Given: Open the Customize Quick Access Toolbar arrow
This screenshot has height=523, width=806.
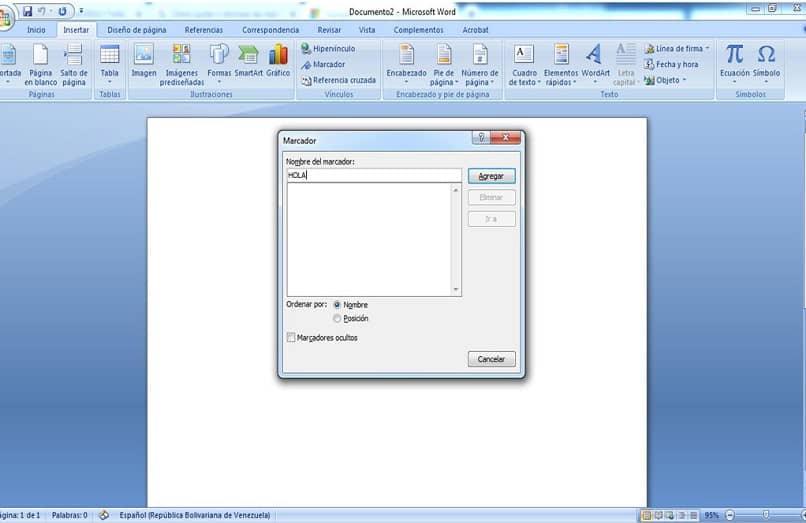Looking at the screenshot, I should tap(81, 11).
